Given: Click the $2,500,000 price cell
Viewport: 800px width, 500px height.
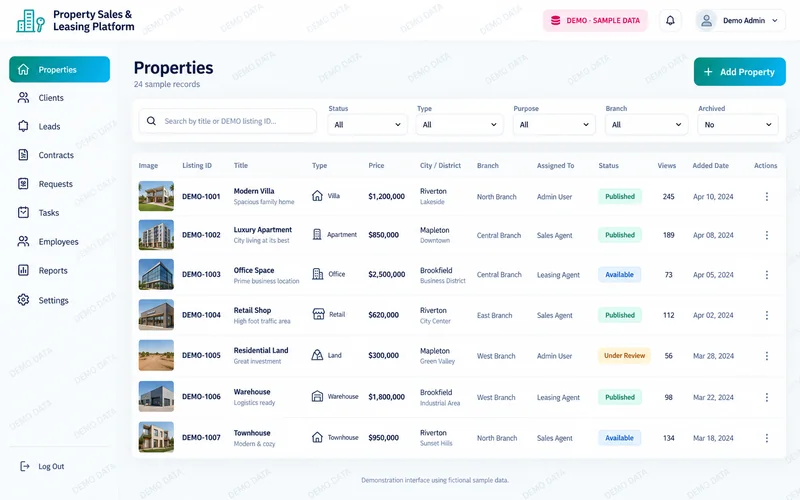Looking at the screenshot, I should (x=387, y=274).
